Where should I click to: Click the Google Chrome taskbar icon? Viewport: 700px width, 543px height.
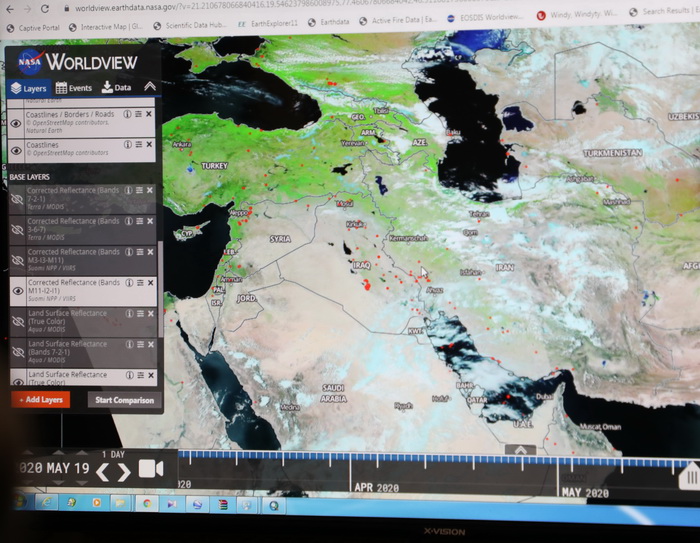point(147,504)
